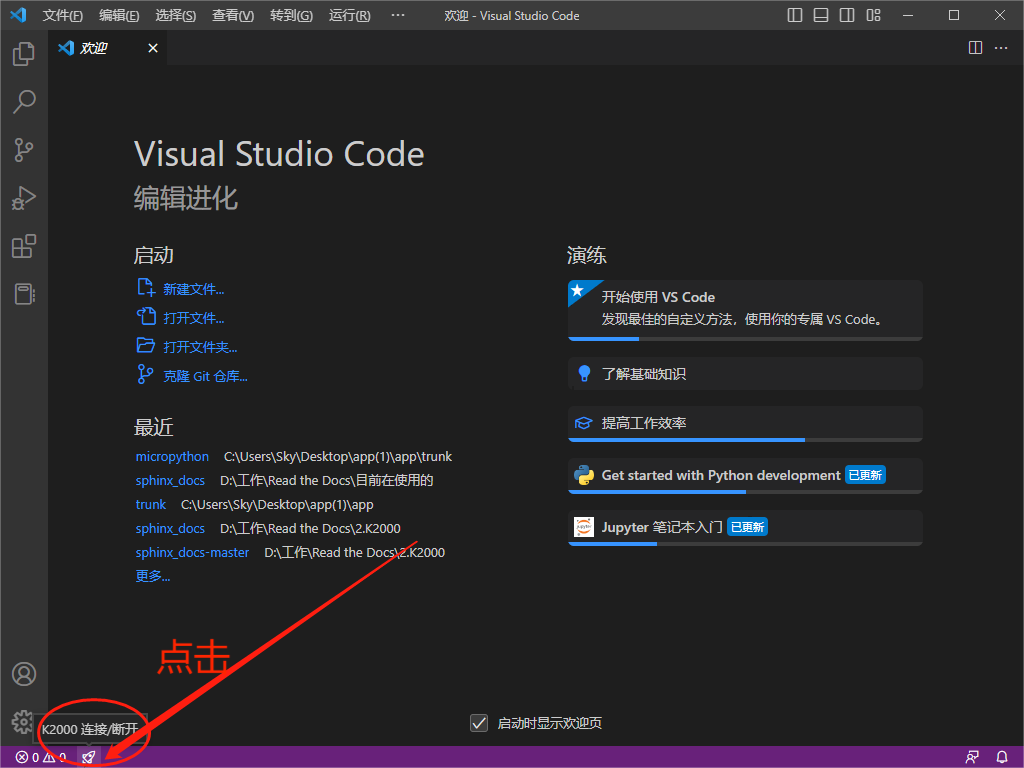Click the VS Code logo in title bar

tap(18, 14)
